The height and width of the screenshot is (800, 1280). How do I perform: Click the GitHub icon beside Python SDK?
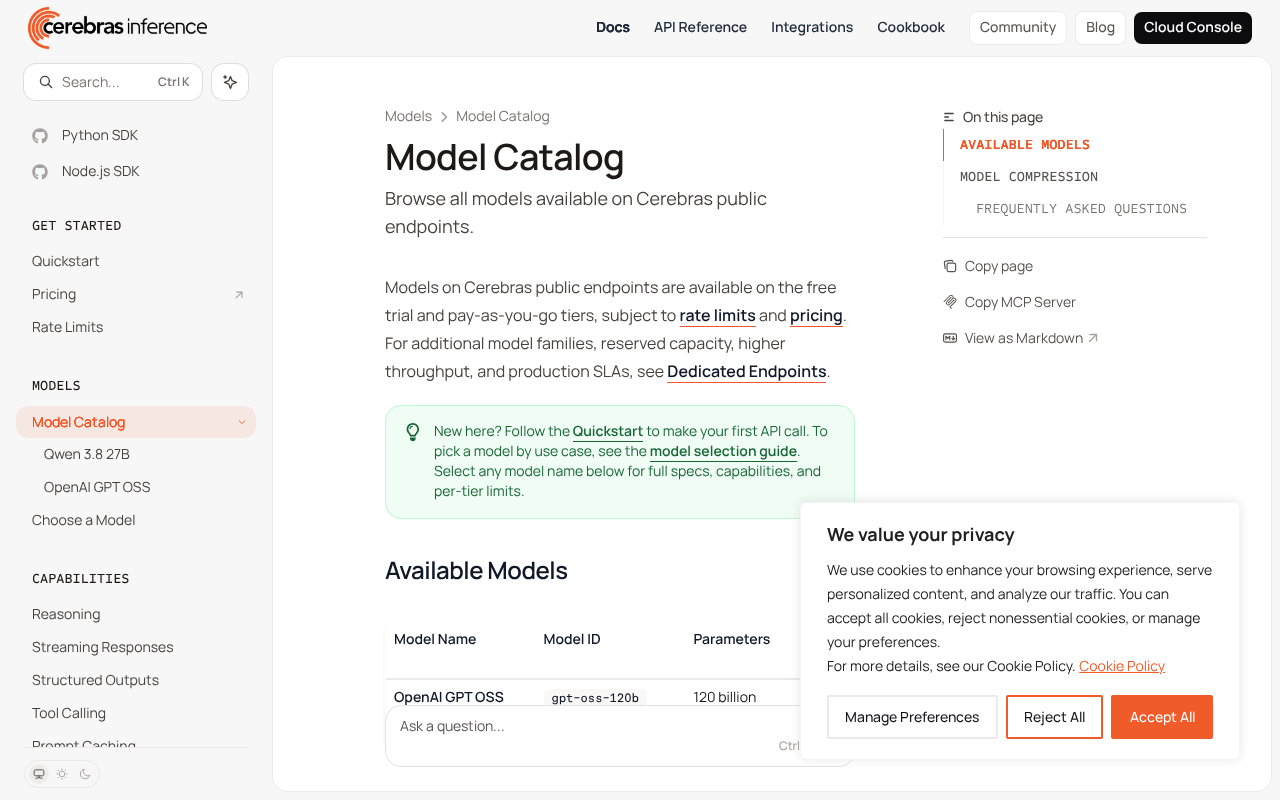pos(40,136)
